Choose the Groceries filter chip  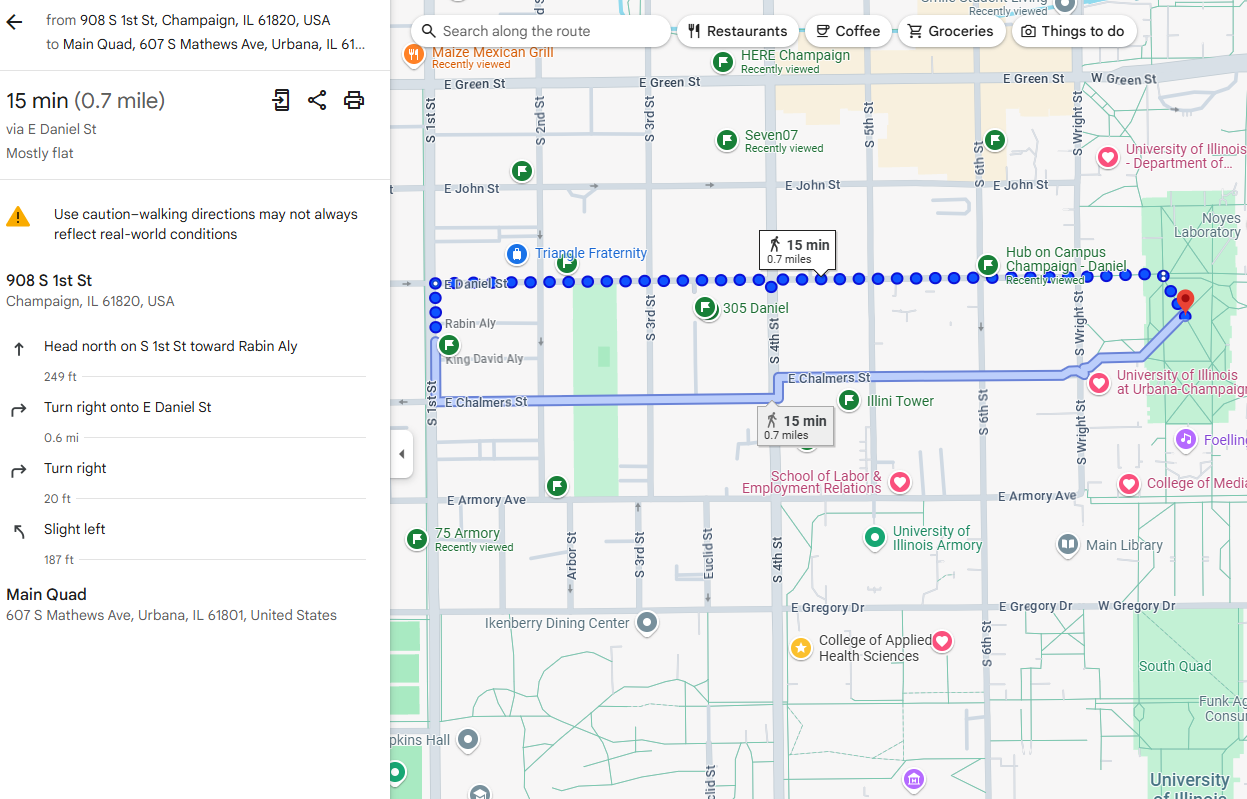click(951, 31)
